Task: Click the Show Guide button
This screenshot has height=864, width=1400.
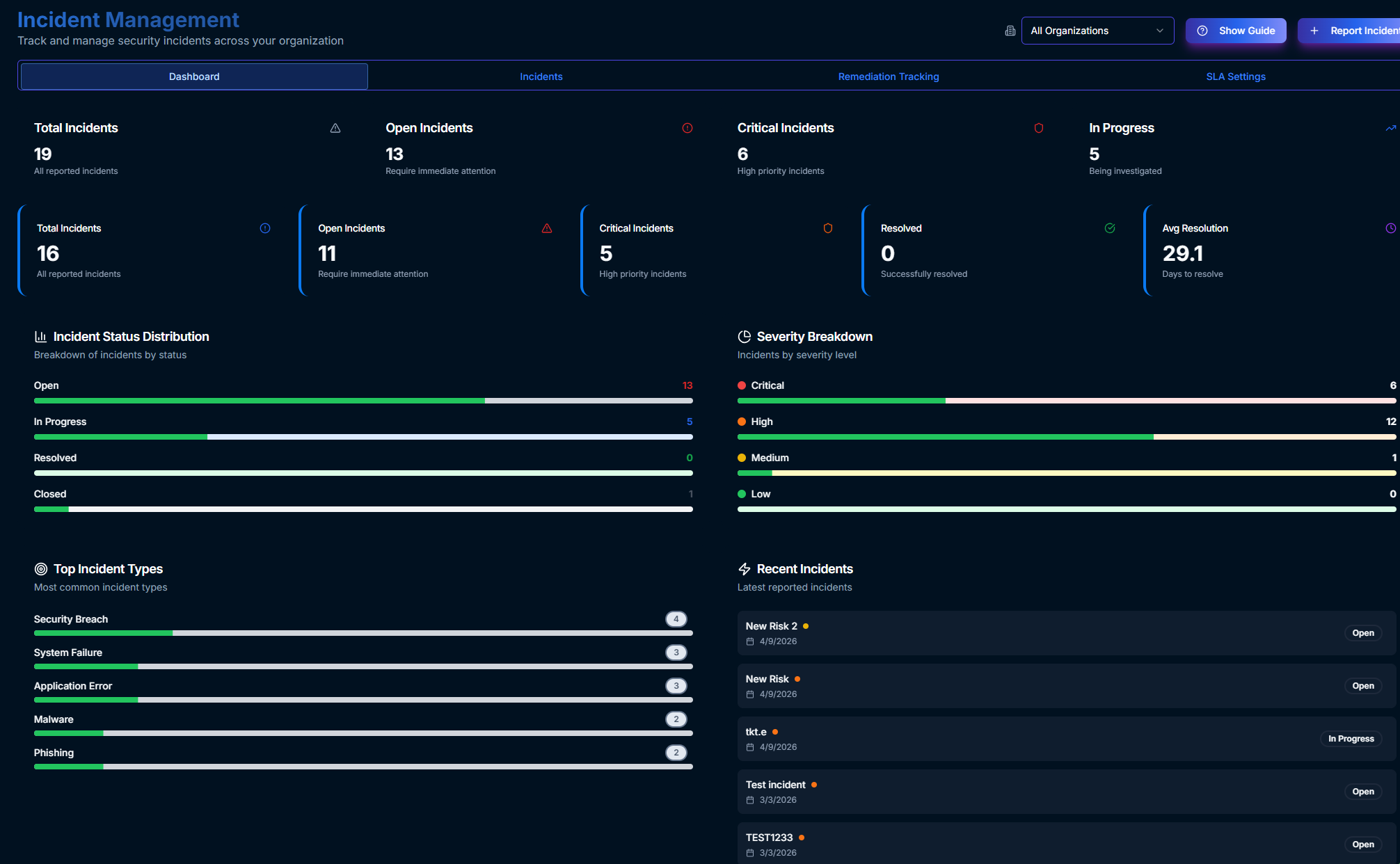Action: point(1236,31)
